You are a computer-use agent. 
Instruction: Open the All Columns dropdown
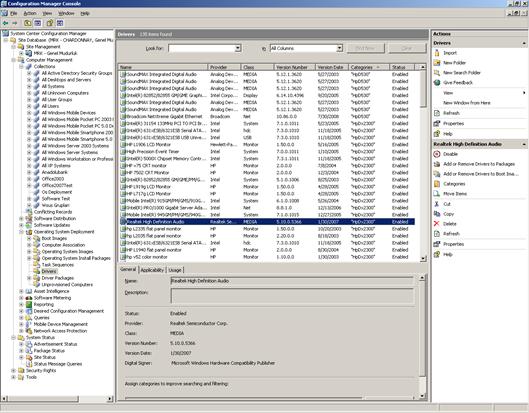pos(339,48)
